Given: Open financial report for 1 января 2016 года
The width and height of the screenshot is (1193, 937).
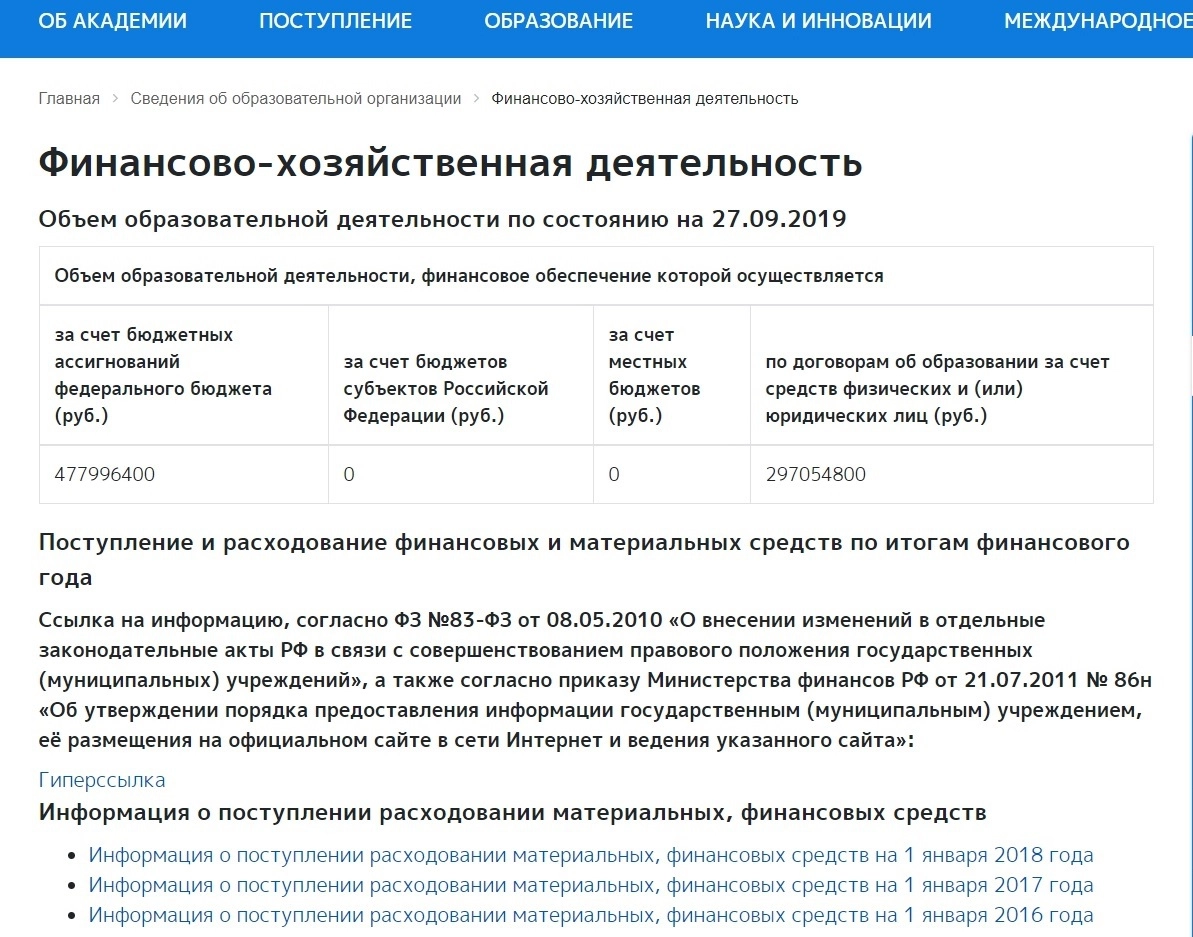Looking at the screenshot, I should click(x=590, y=915).
